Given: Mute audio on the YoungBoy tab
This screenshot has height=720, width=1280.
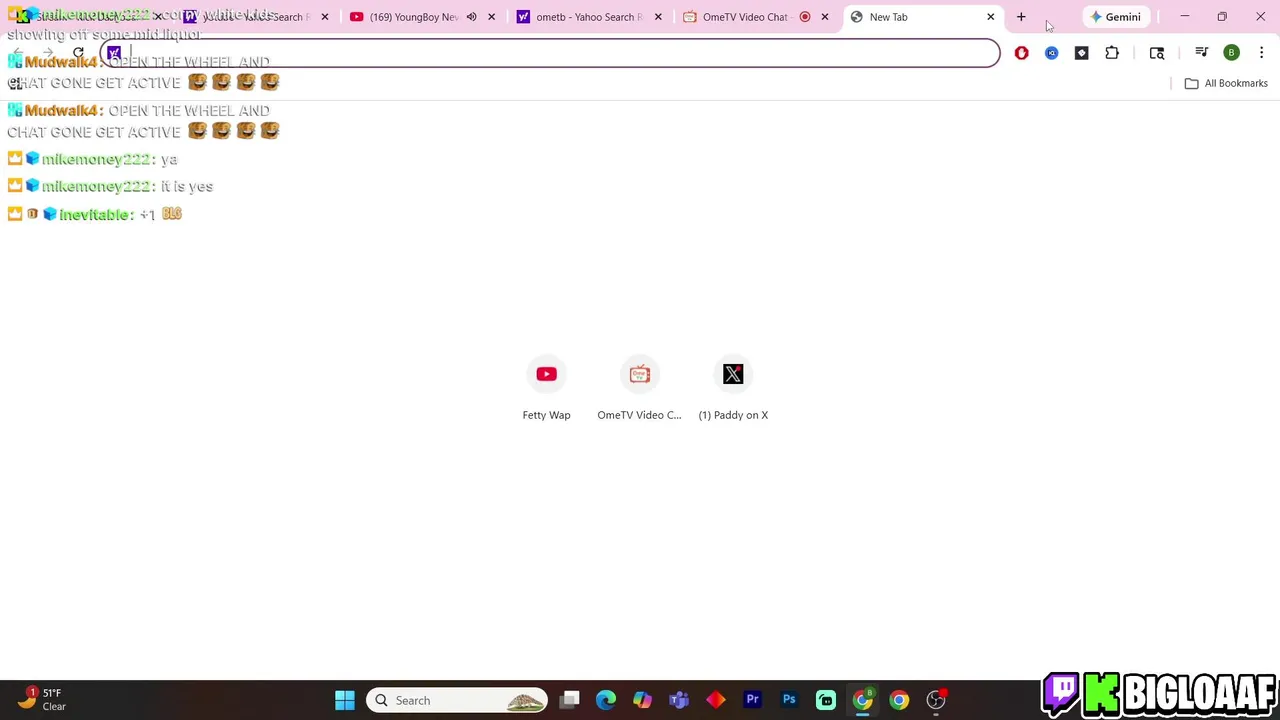Looking at the screenshot, I should pyautogui.click(x=471, y=17).
